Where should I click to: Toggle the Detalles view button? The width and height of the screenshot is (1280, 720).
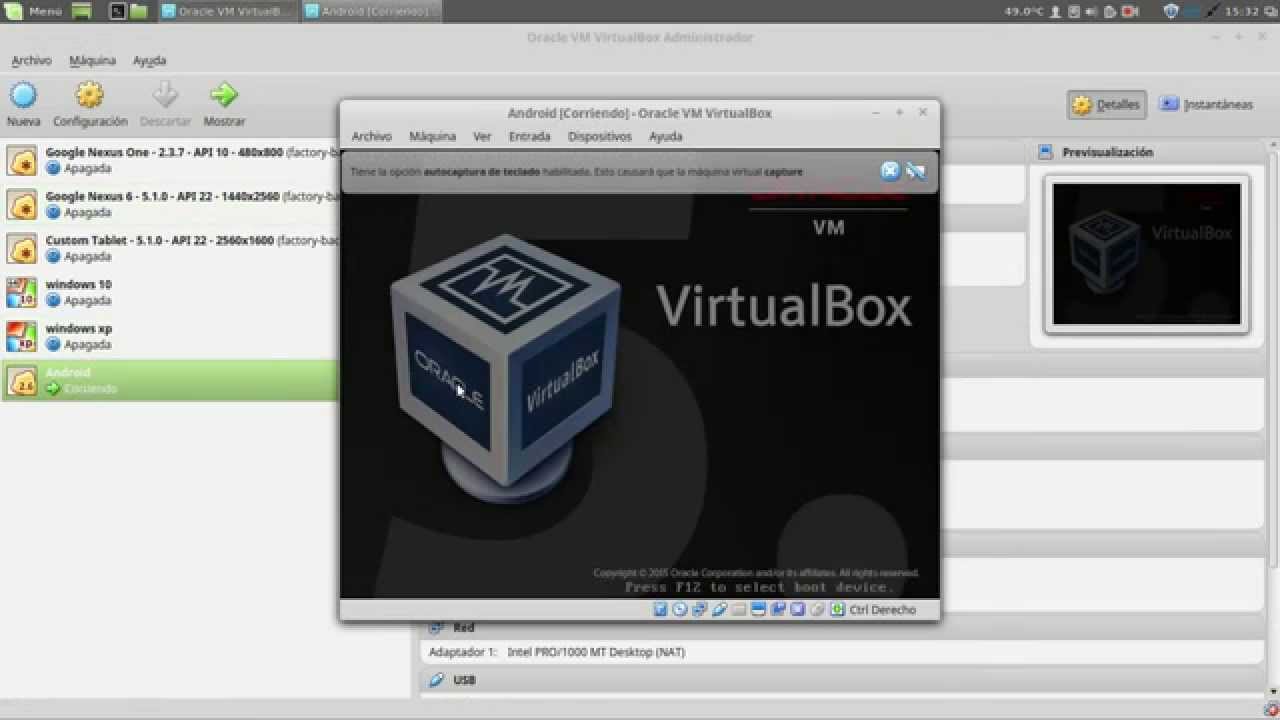pyautogui.click(x=1106, y=104)
